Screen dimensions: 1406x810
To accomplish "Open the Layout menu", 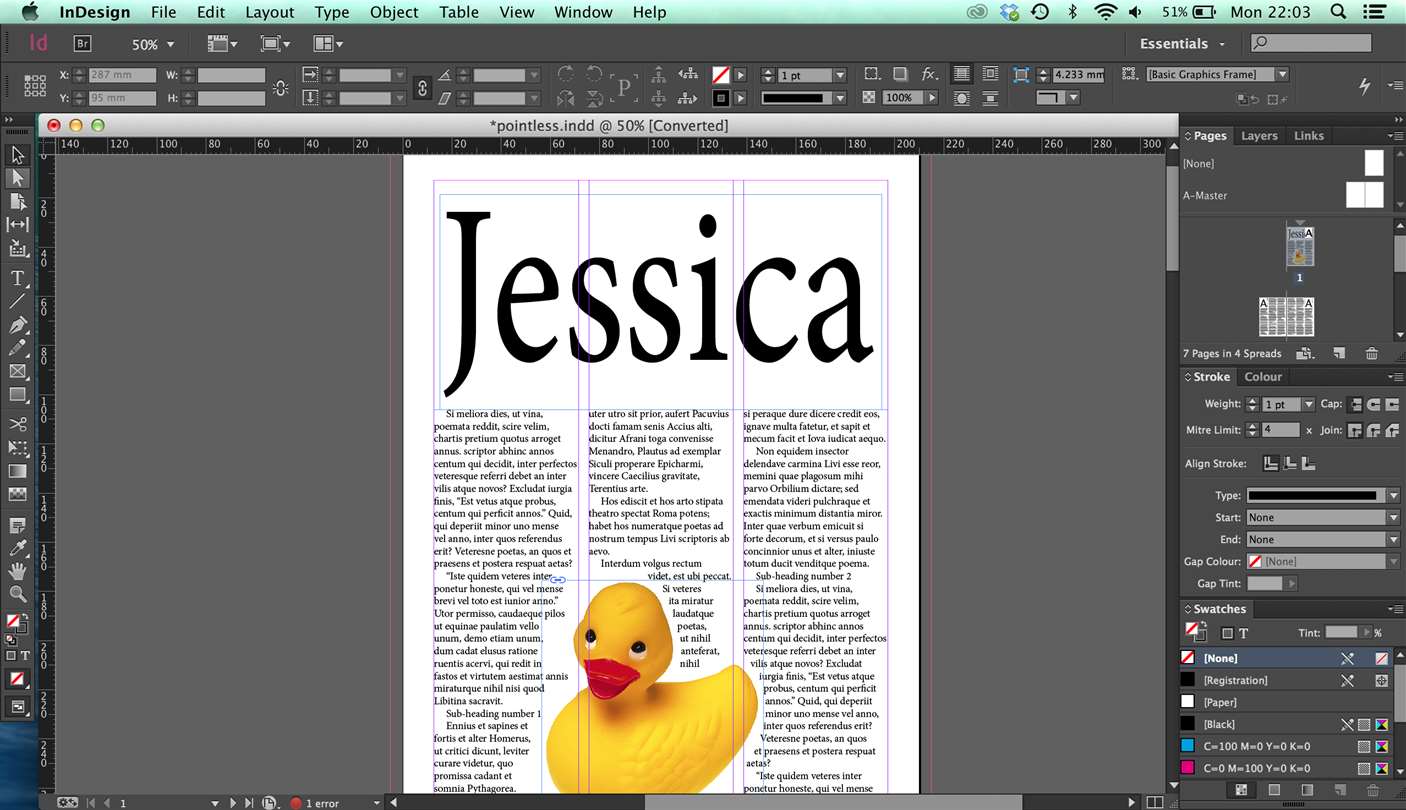I will coord(269,12).
